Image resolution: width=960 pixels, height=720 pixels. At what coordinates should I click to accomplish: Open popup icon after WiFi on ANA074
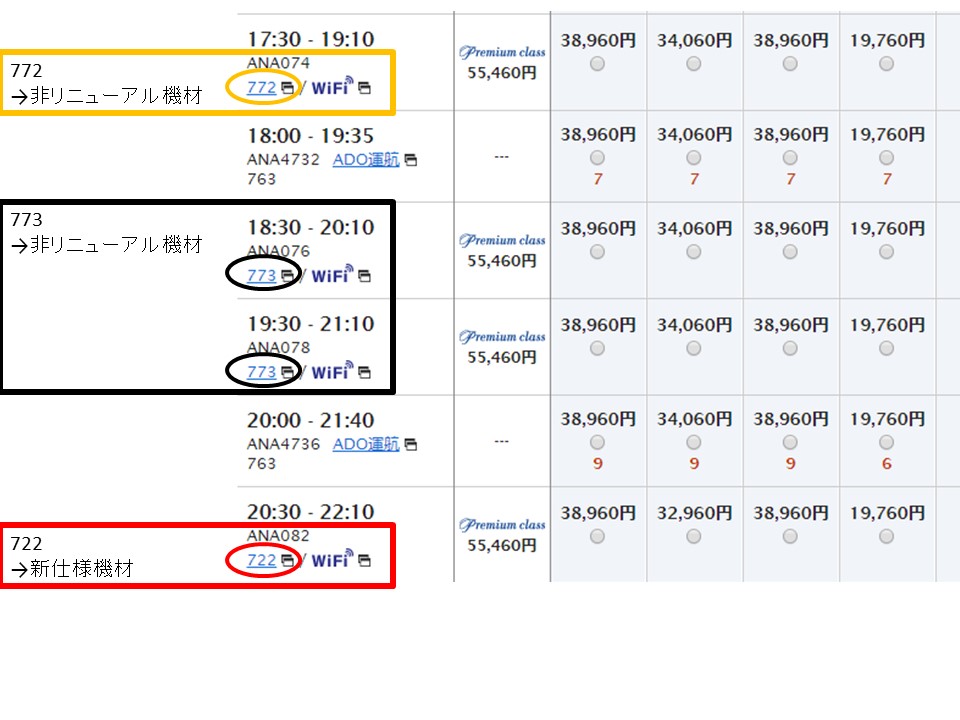coord(364,88)
